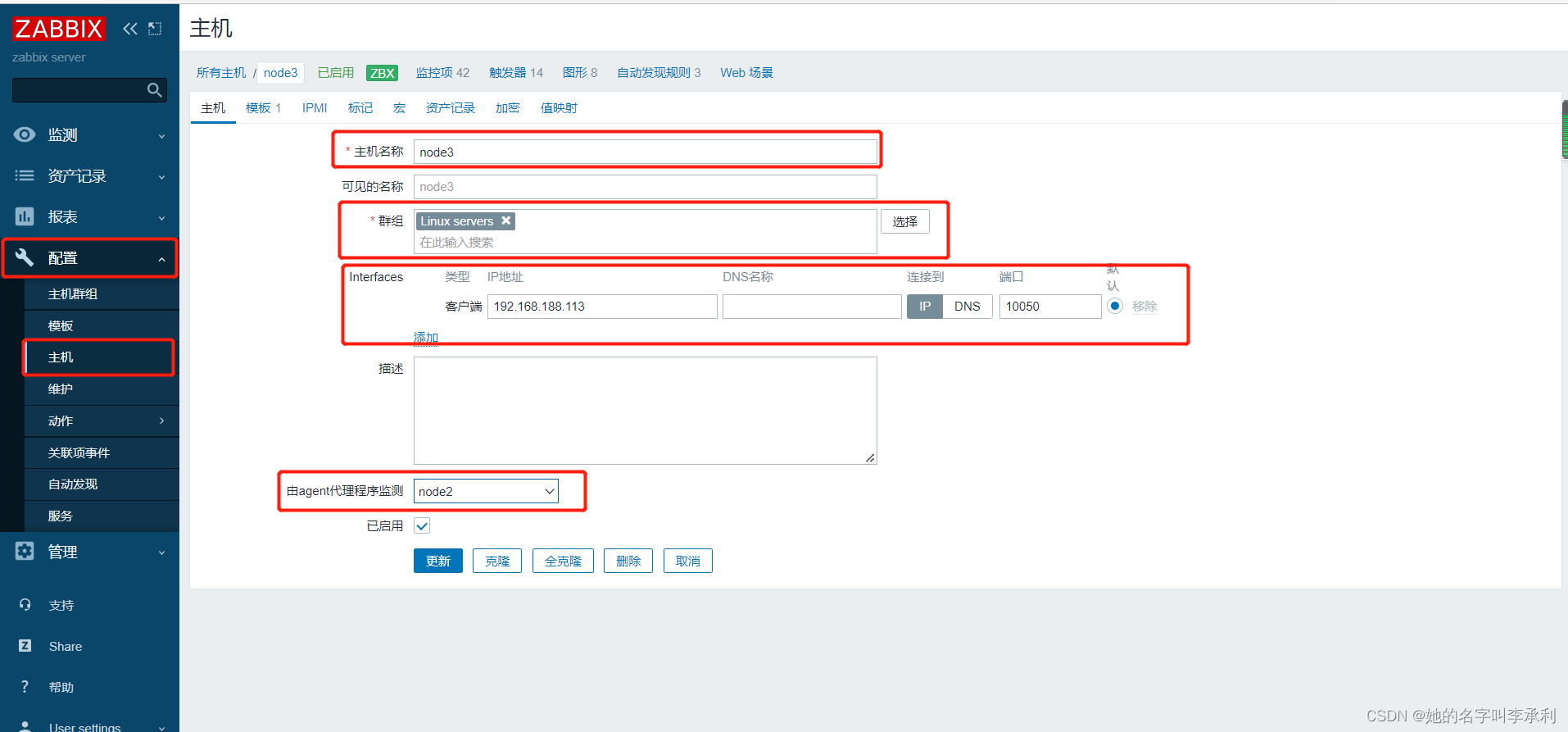Expand the User settings chevron
The height and width of the screenshot is (732, 1568).
click(161, 728)
